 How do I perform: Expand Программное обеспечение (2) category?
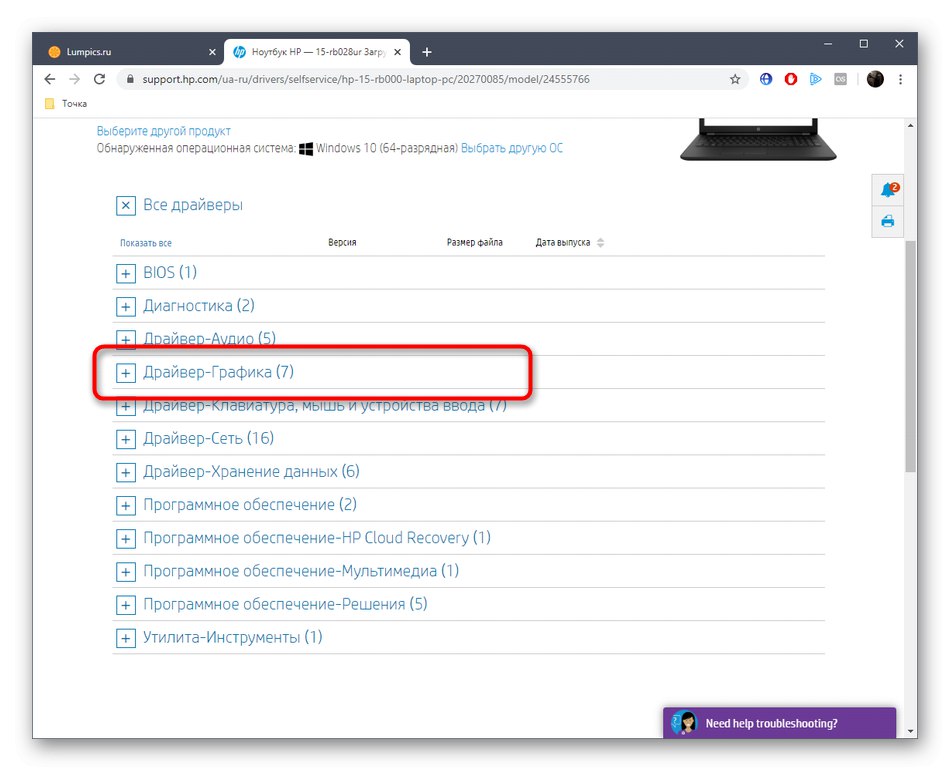coord(125,506)
